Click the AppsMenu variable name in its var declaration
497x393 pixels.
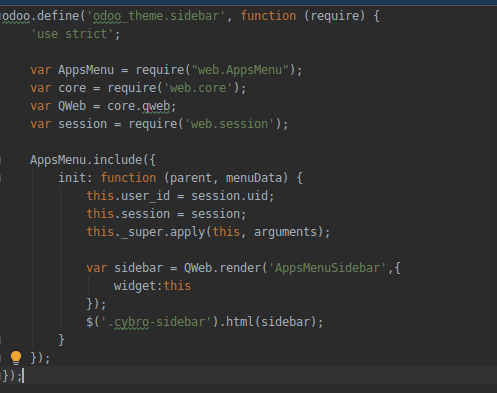86,70
